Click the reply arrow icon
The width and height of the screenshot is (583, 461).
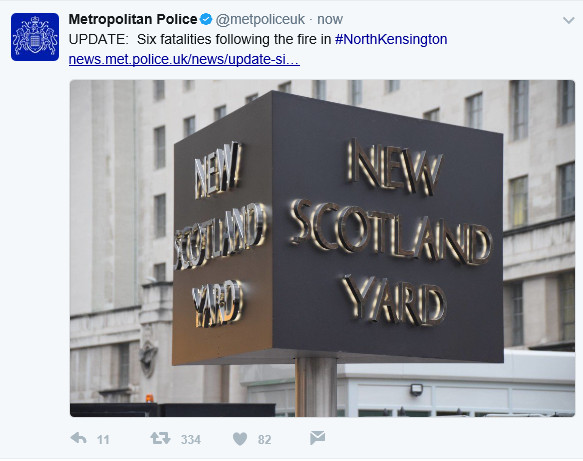(78, 439)
